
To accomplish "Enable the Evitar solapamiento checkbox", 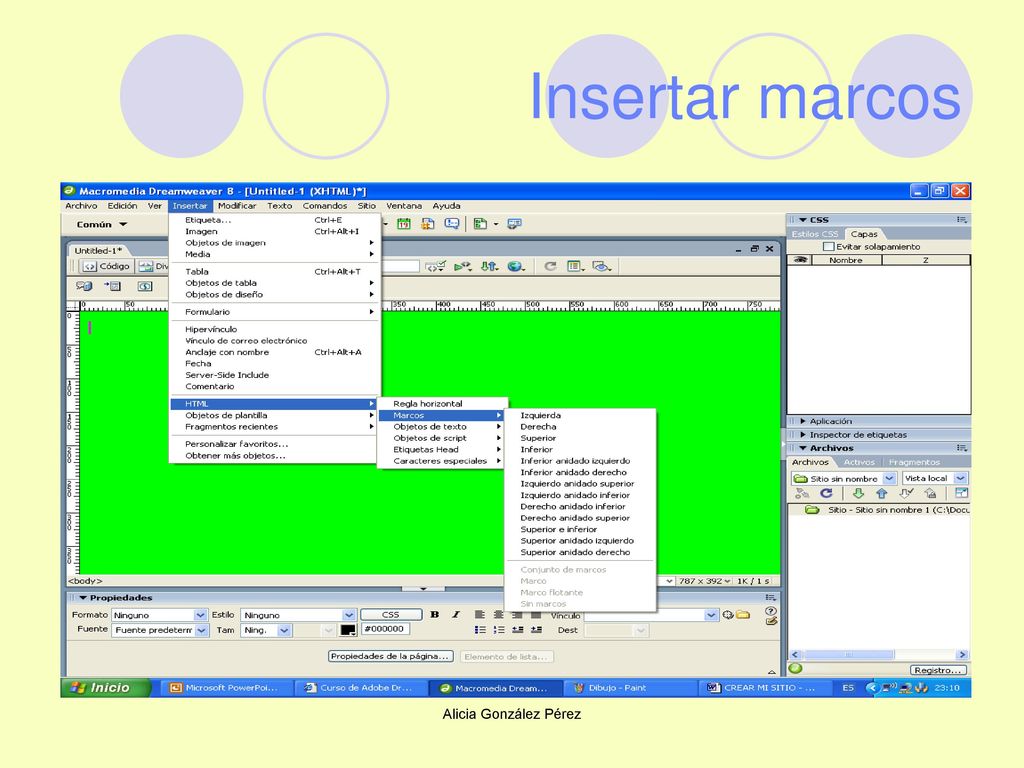I will point(829,247).
